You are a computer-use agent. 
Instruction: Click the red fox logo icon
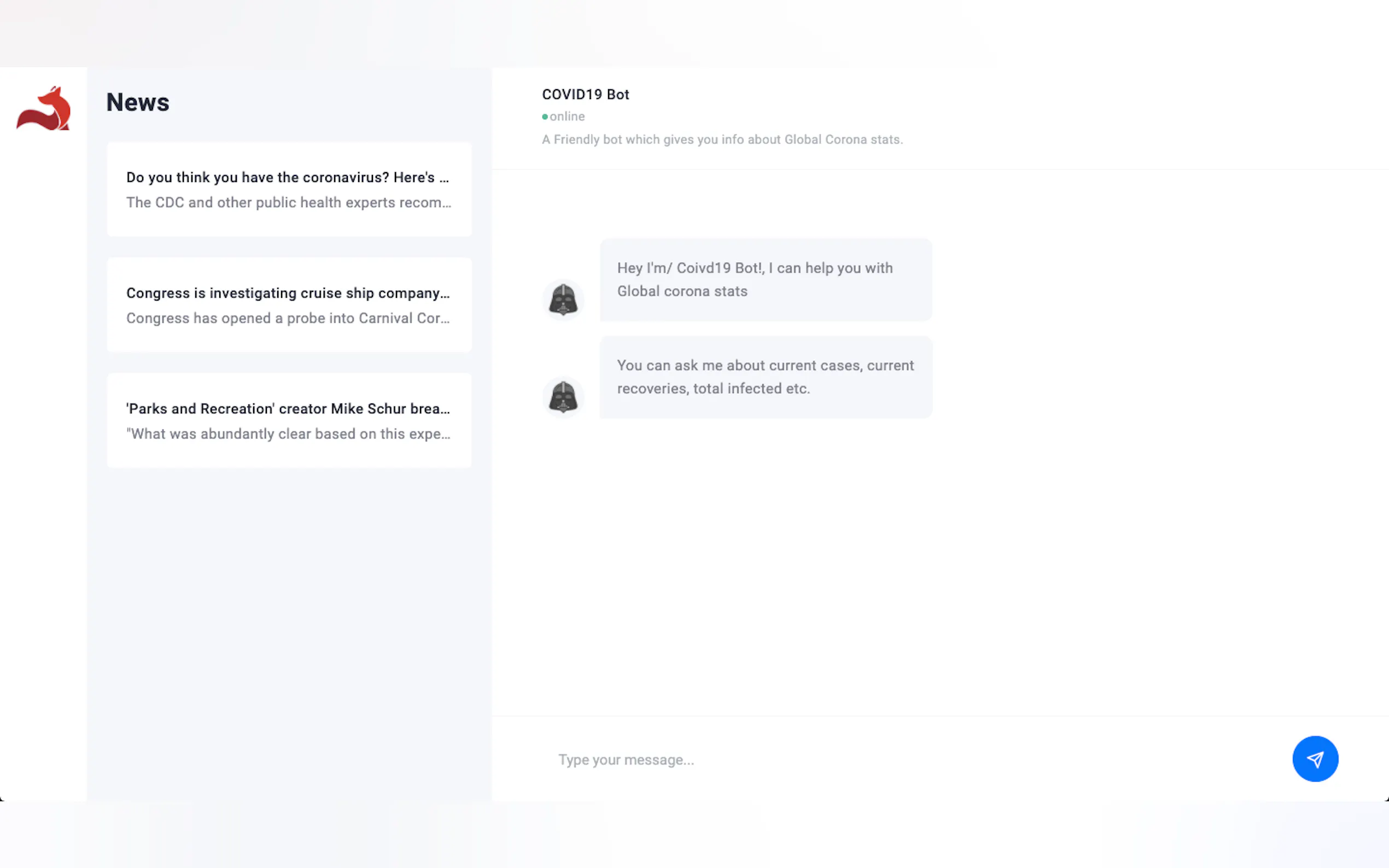pos(44,108)
